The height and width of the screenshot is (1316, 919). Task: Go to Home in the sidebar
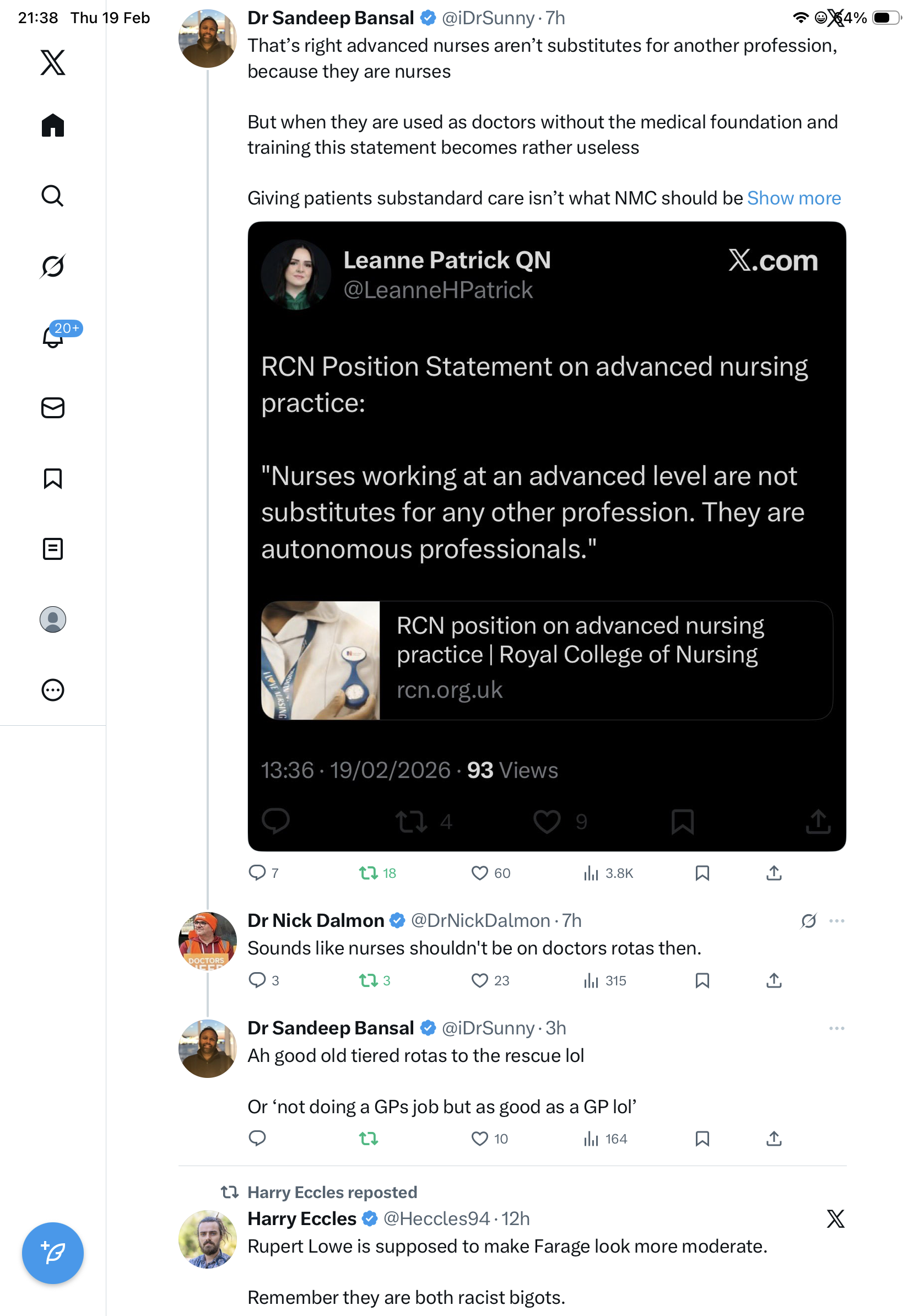pyautogui.click(x=53, y=125)
